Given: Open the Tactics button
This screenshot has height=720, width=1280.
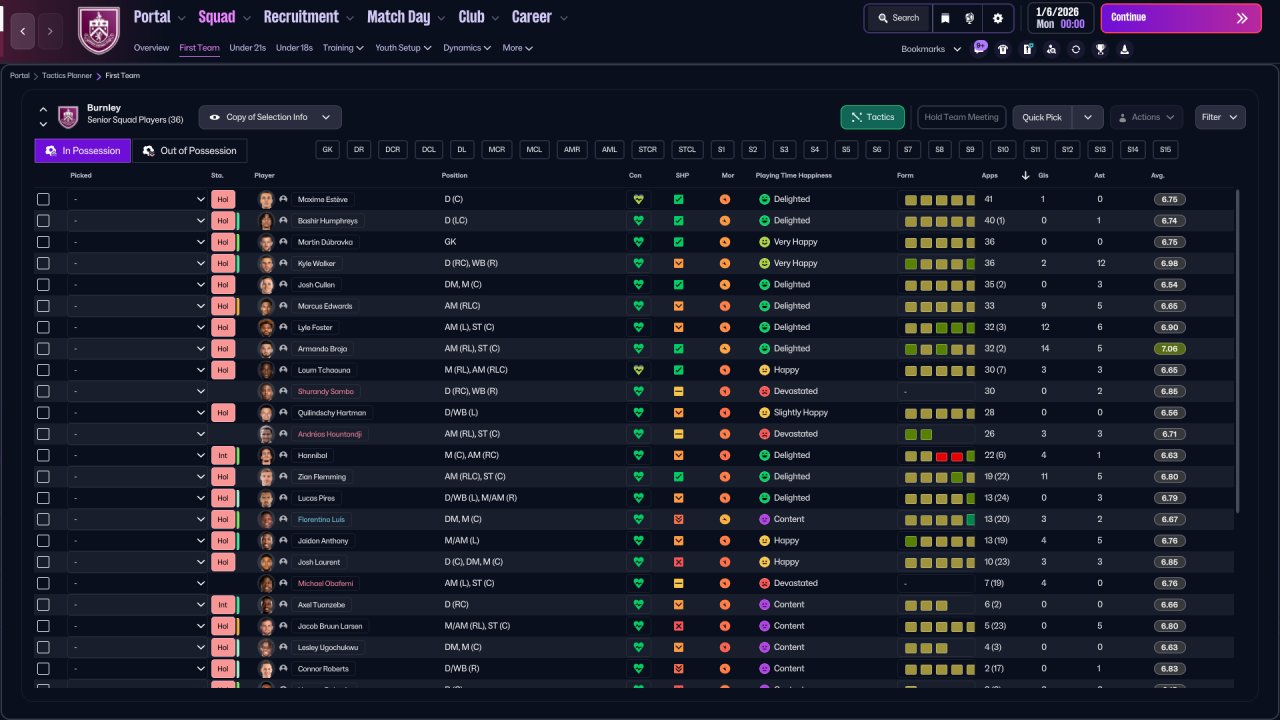Looking at the screenshot, I should coord(873,117).
